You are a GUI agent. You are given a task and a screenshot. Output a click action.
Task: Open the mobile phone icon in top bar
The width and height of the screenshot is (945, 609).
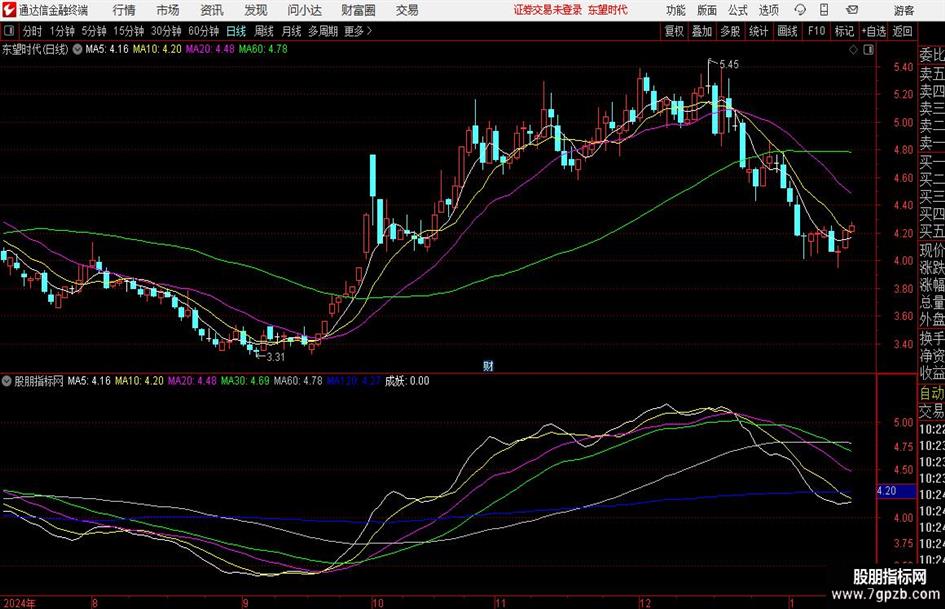(x=824, y=10)
